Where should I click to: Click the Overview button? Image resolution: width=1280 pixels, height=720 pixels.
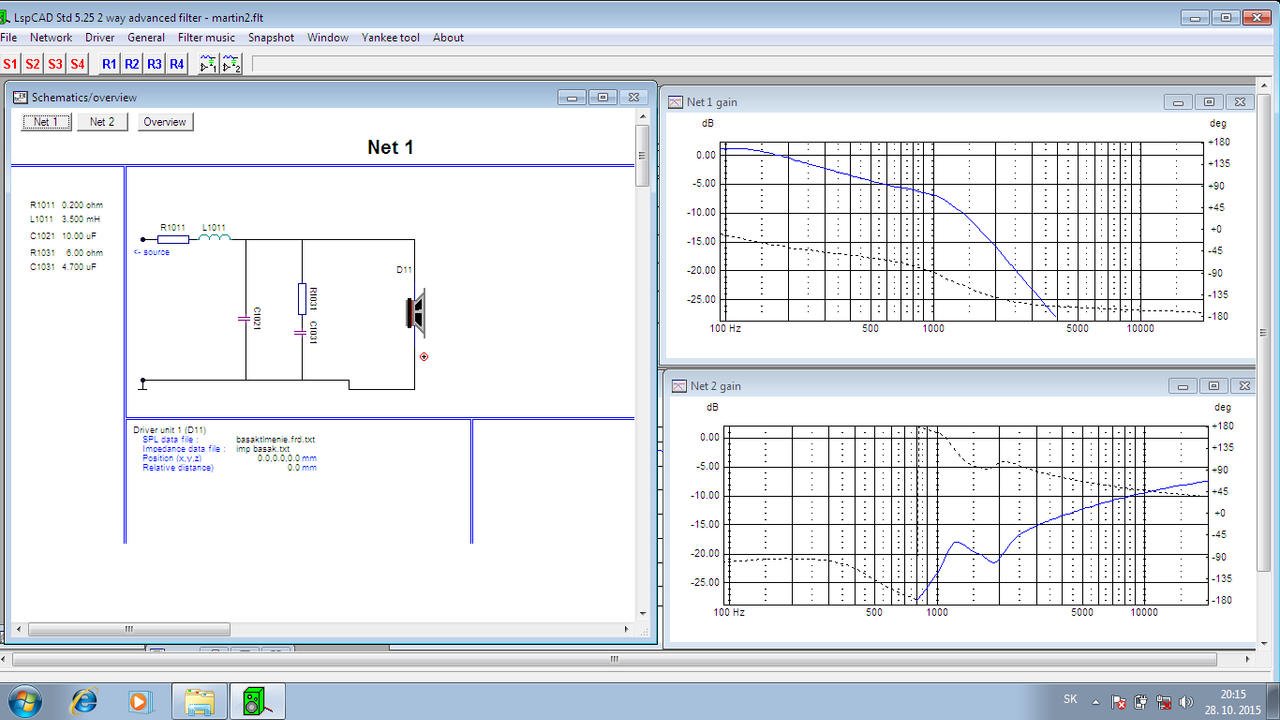tap(165, 122)
